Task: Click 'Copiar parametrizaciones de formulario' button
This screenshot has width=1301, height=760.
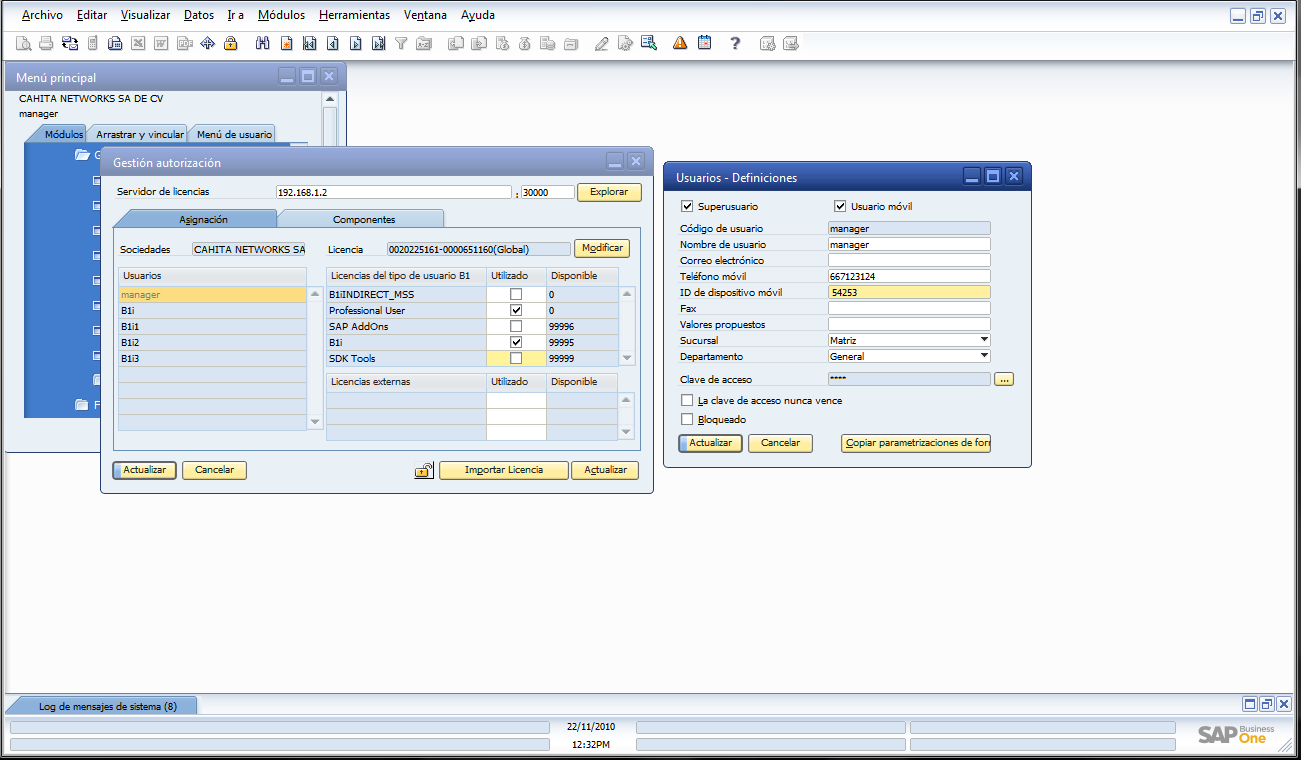Action: 916,443
